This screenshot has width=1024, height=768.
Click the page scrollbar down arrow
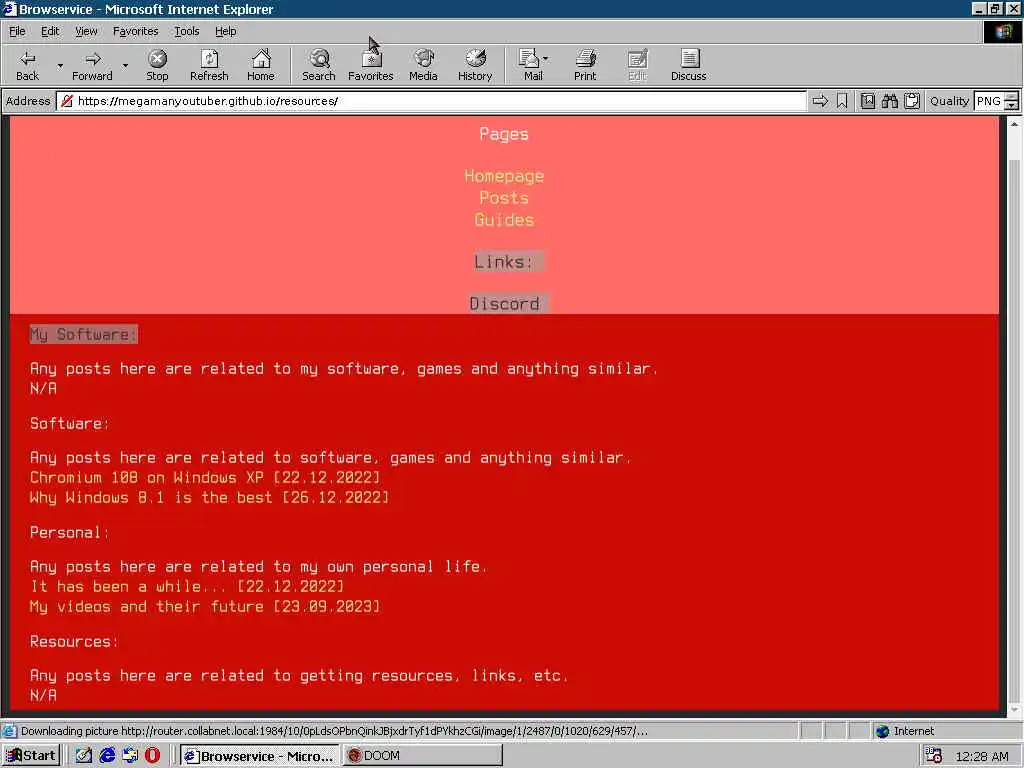coord(1014,709)
